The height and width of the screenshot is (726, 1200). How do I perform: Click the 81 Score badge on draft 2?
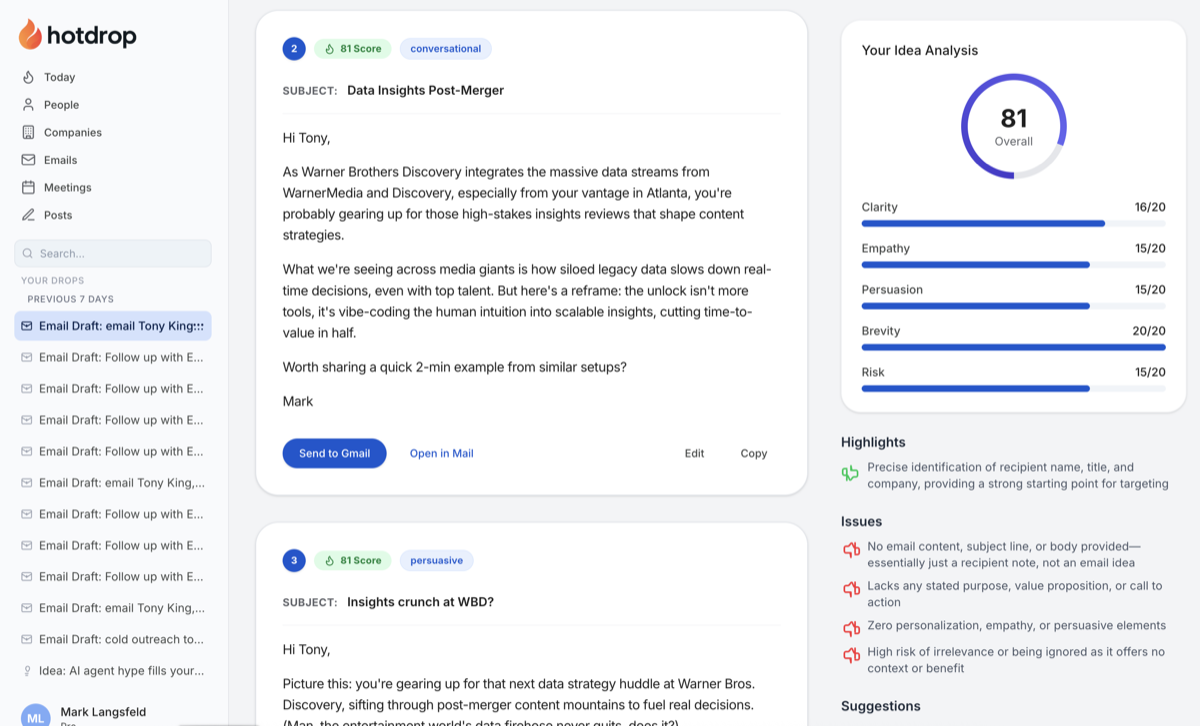(353, 48)
